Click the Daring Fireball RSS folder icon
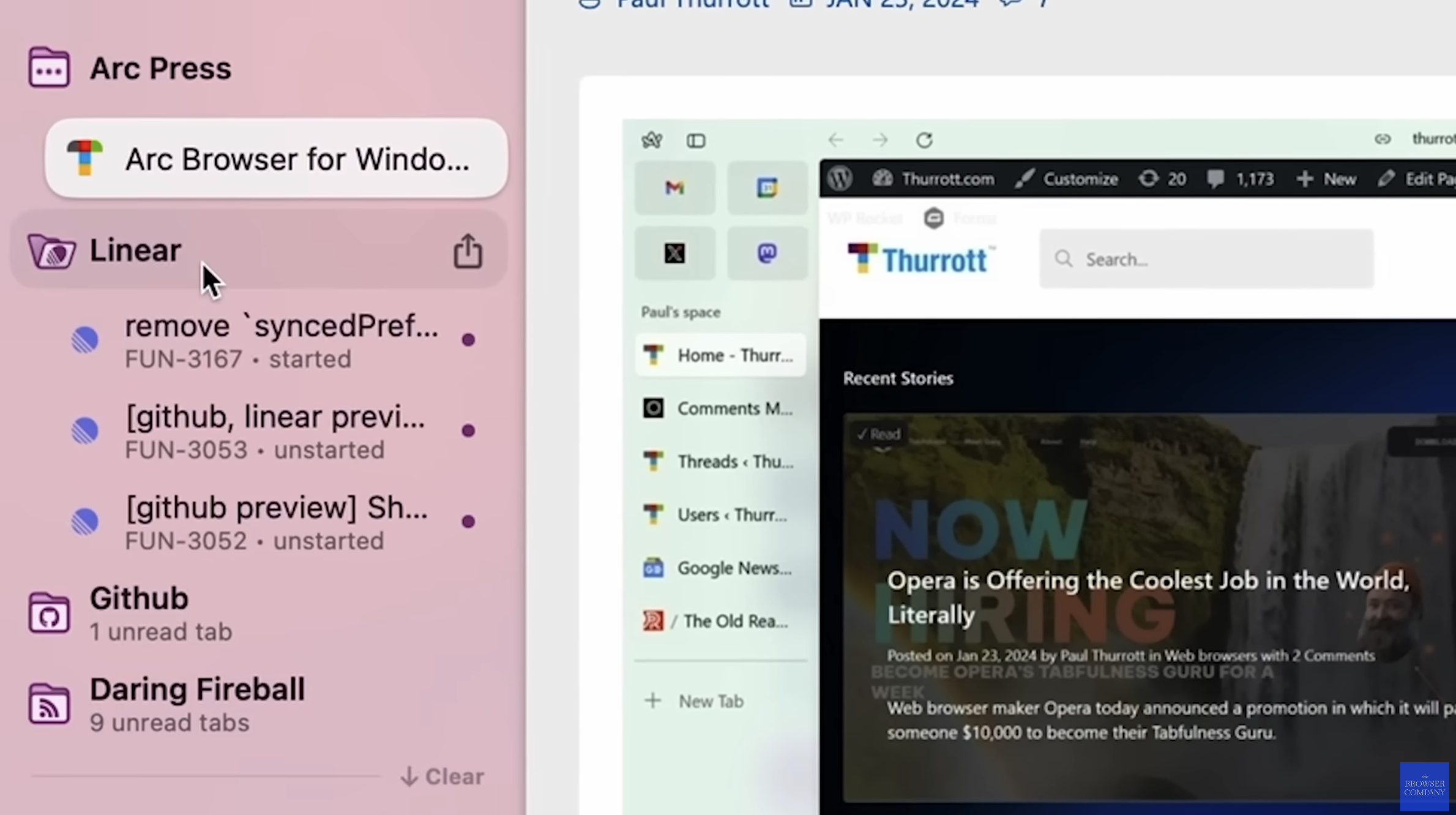 click(x=49, y=703)
